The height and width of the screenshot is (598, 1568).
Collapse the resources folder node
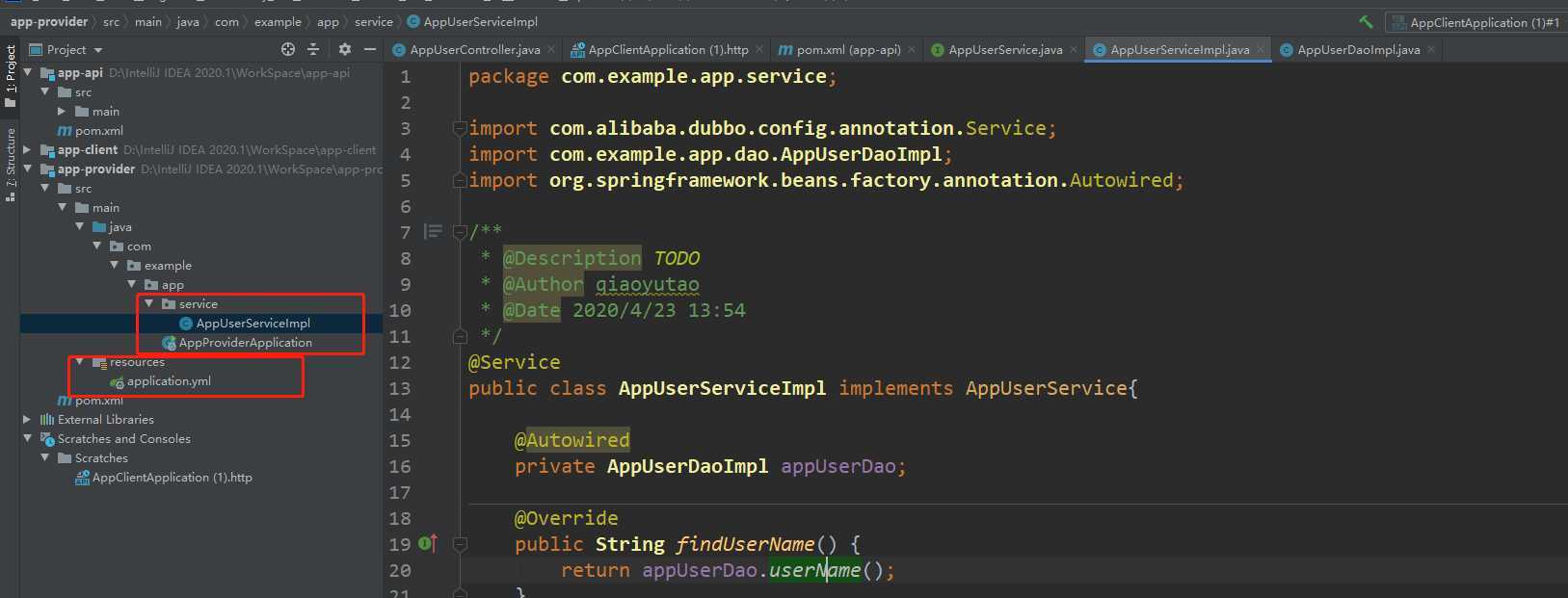point(80,362)
